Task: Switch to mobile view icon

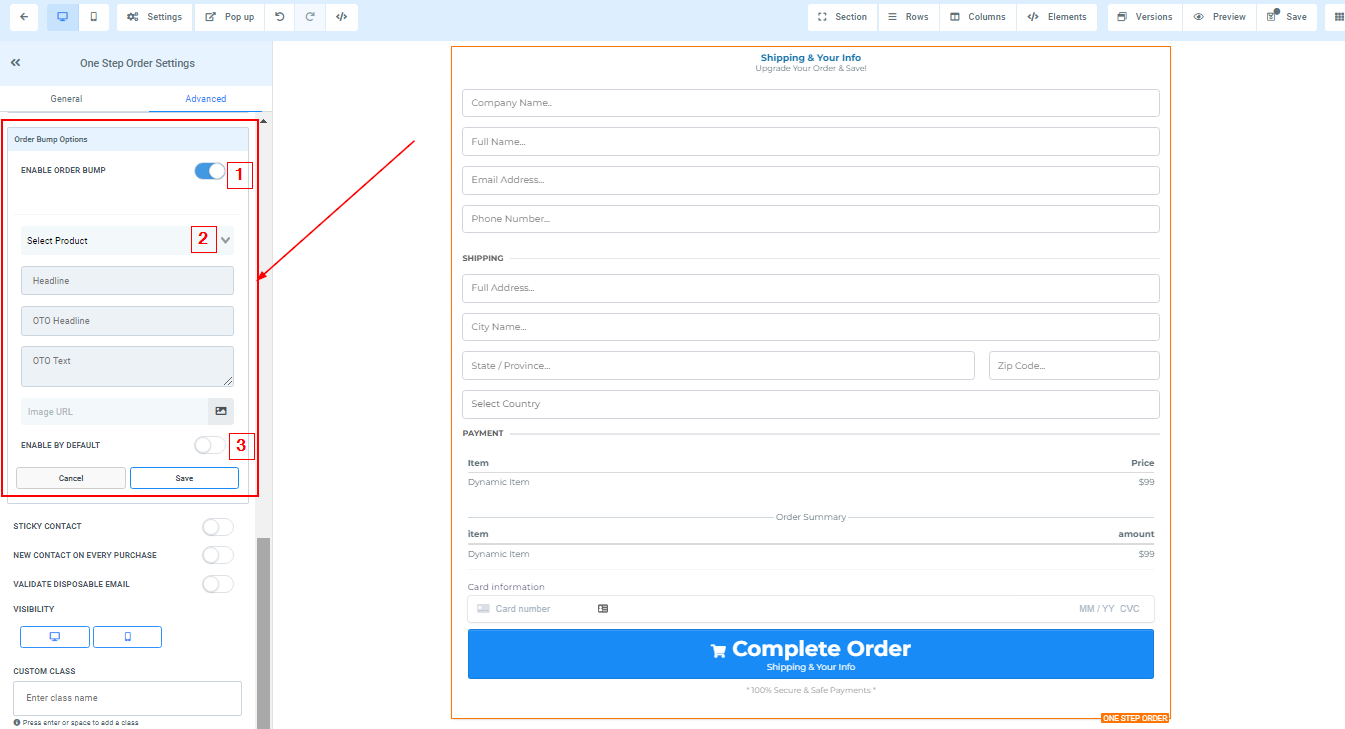Action: (93, 17)
